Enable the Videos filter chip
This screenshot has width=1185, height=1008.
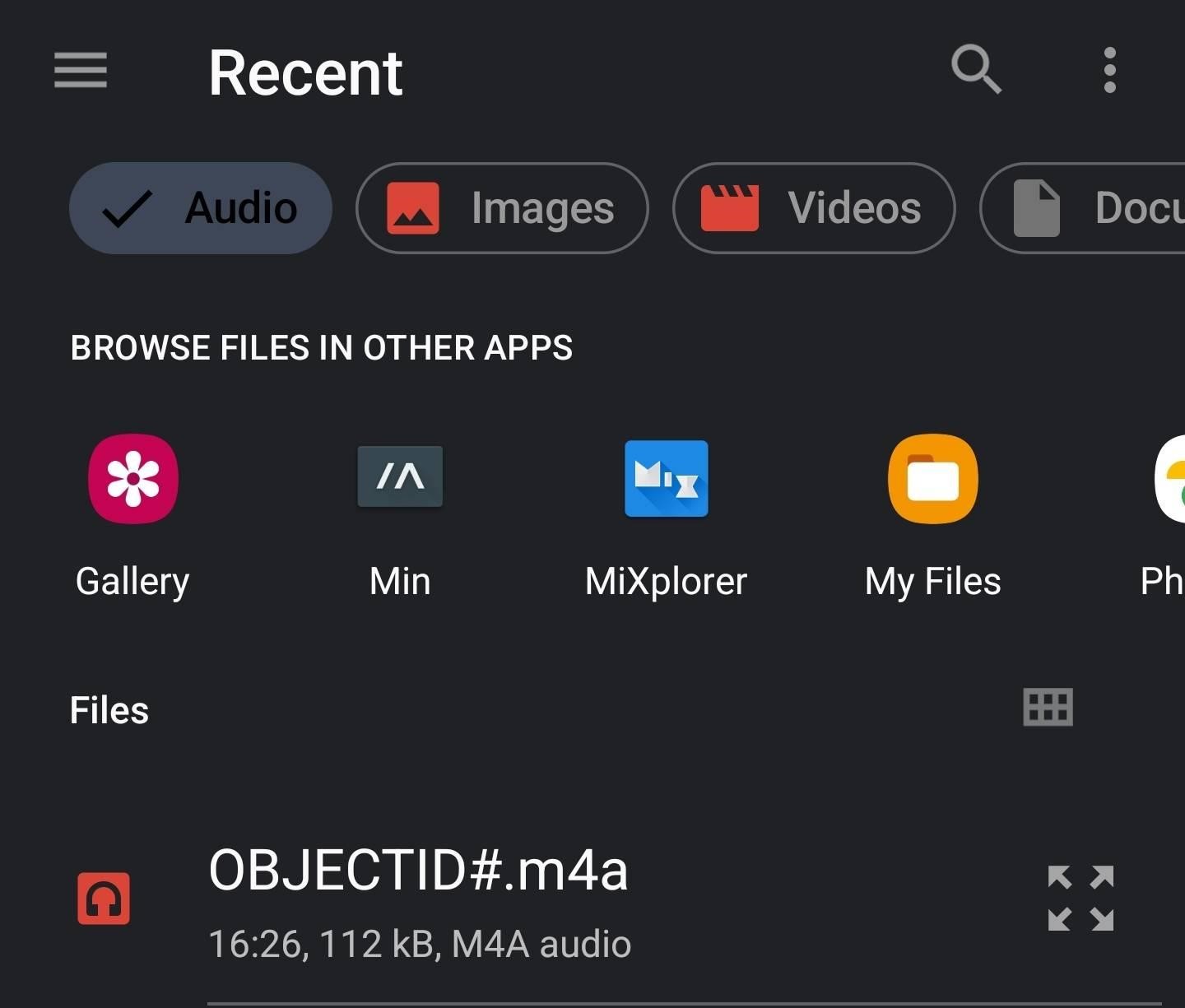tap(814, 208)
